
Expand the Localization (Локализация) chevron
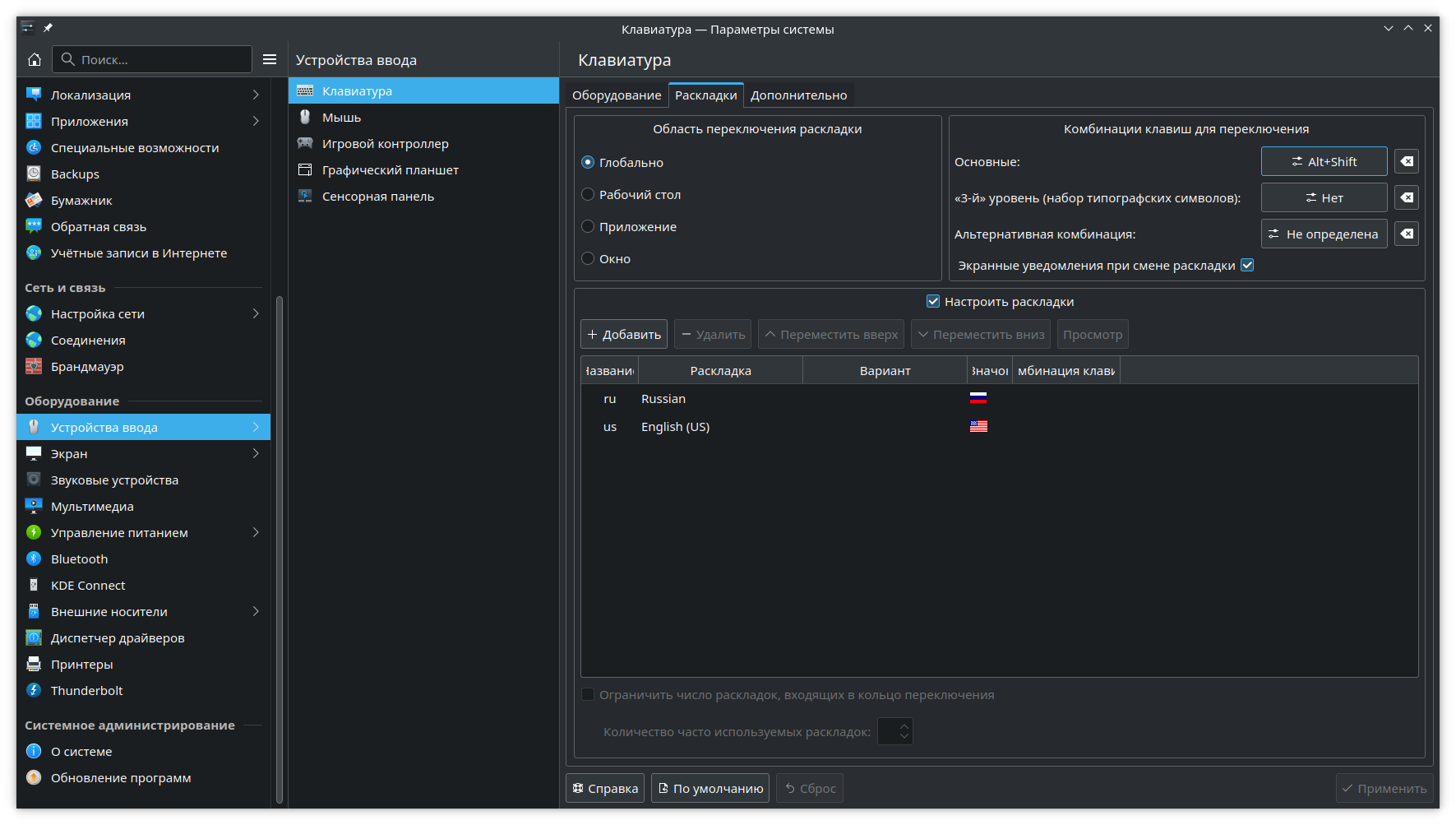(x=256, y=95)
